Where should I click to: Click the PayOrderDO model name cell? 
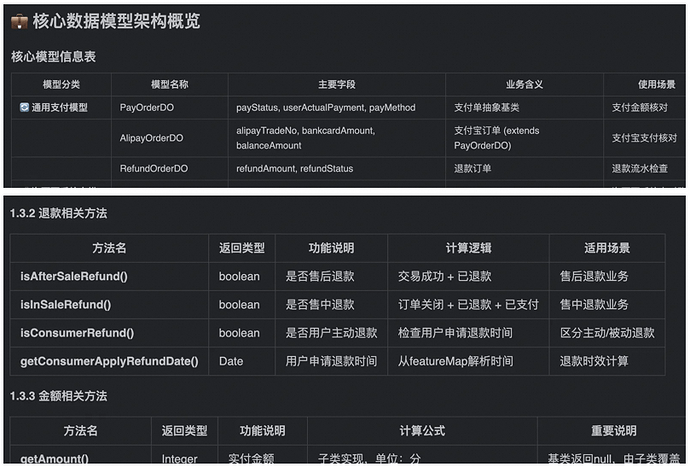[148, 107]
